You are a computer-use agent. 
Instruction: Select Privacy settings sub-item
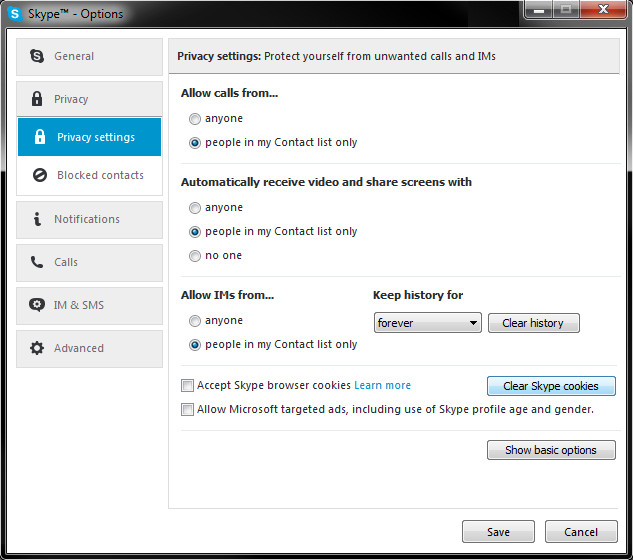coord(89,137)
